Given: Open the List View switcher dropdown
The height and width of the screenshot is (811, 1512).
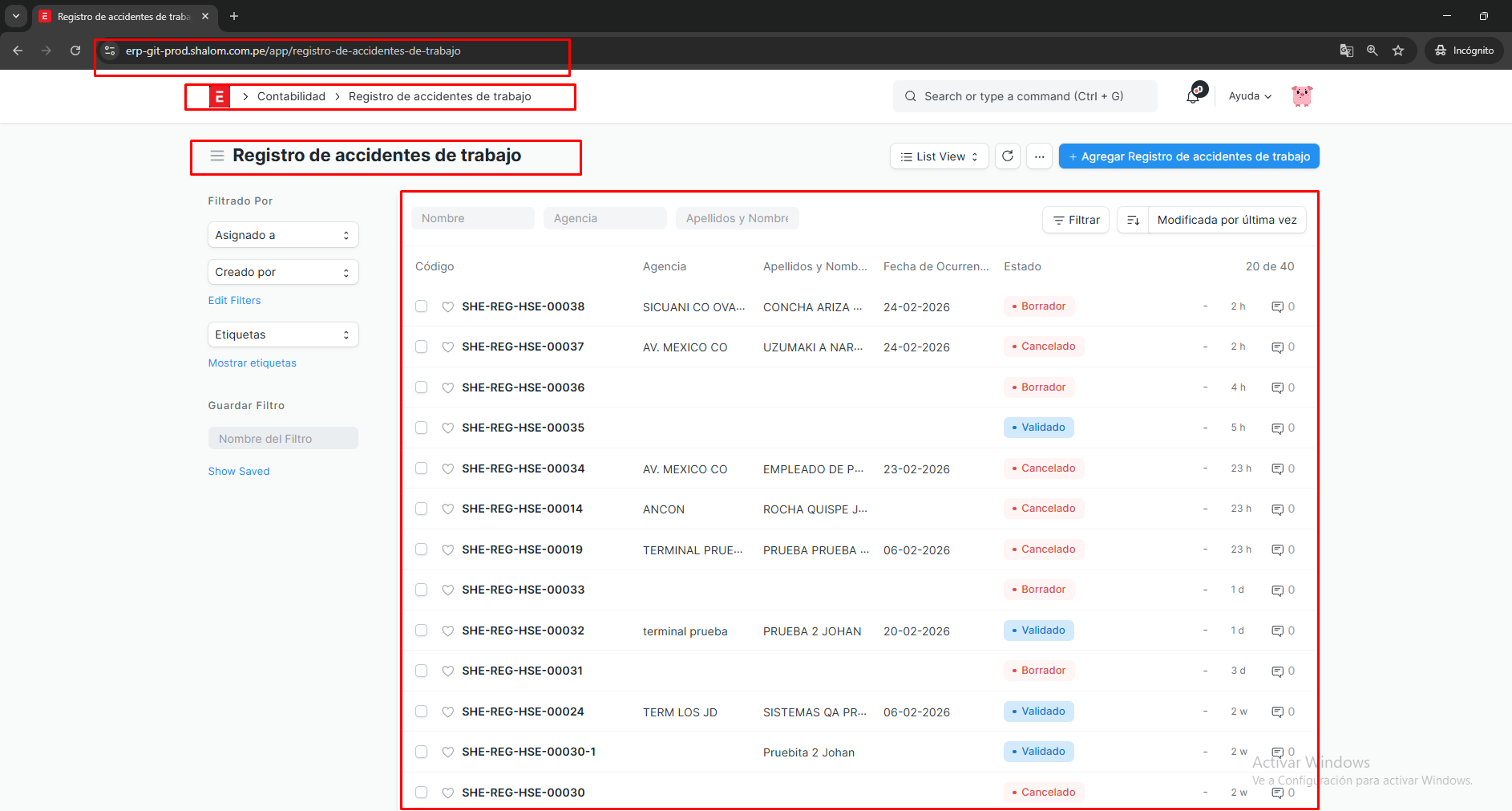Looking at the screenshot, I should [939, 156].
